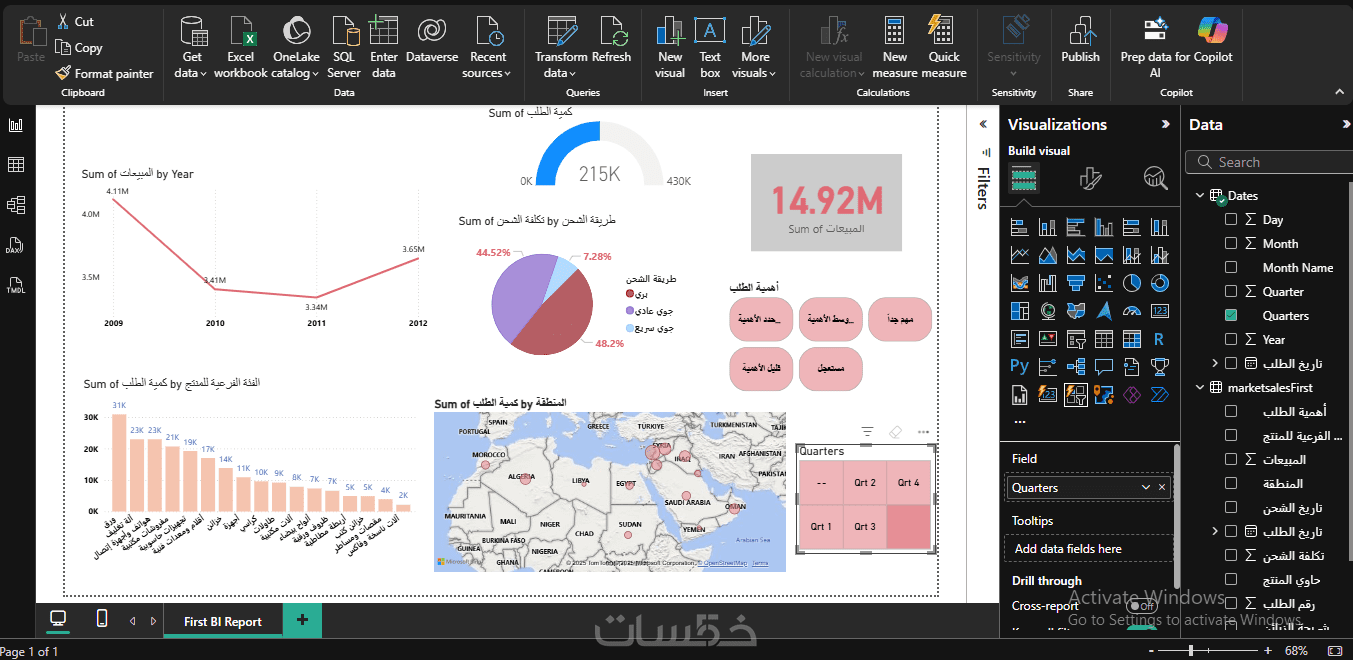This screenshot has height=660, width=1353.
Task: Open TMDL view in left sidebar
Action: coord(16,285)
